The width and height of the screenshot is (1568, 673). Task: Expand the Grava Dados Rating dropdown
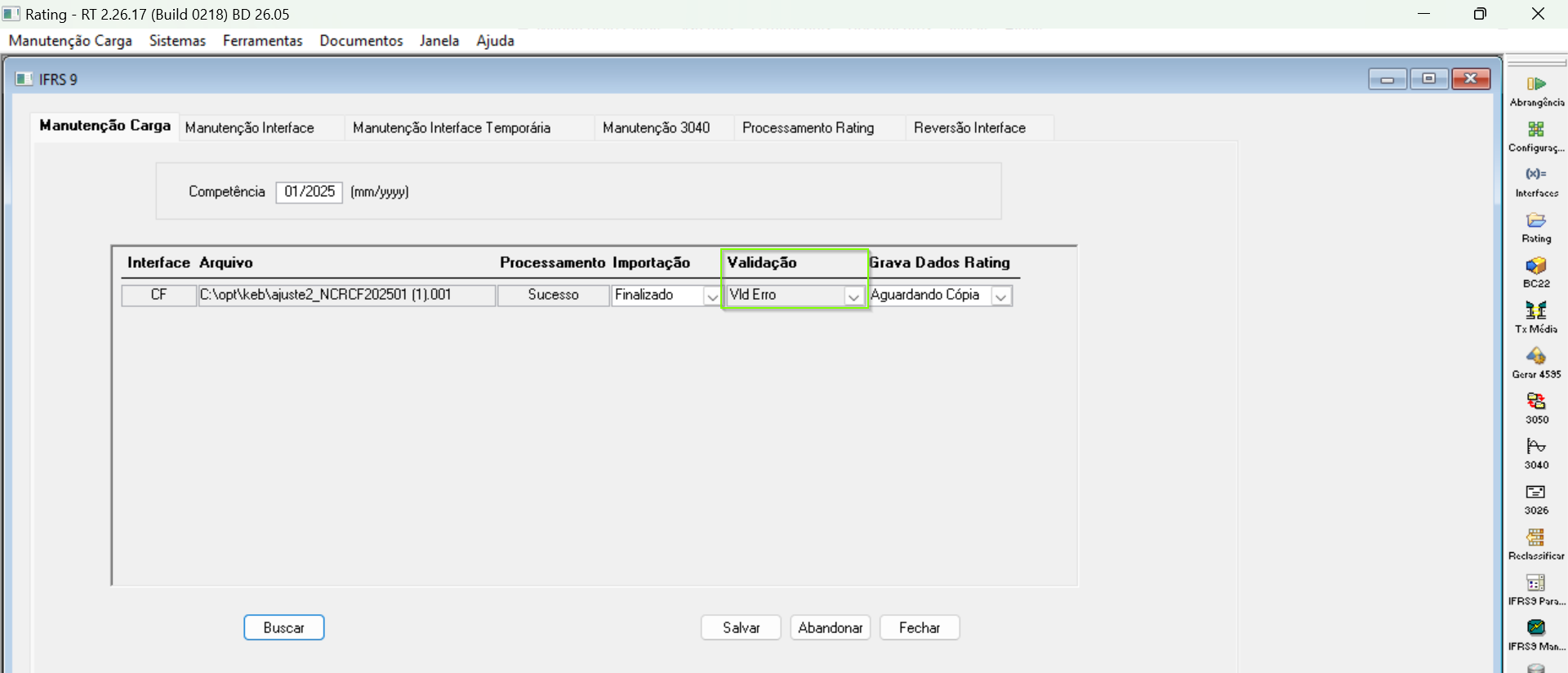tap(1001, 296)
